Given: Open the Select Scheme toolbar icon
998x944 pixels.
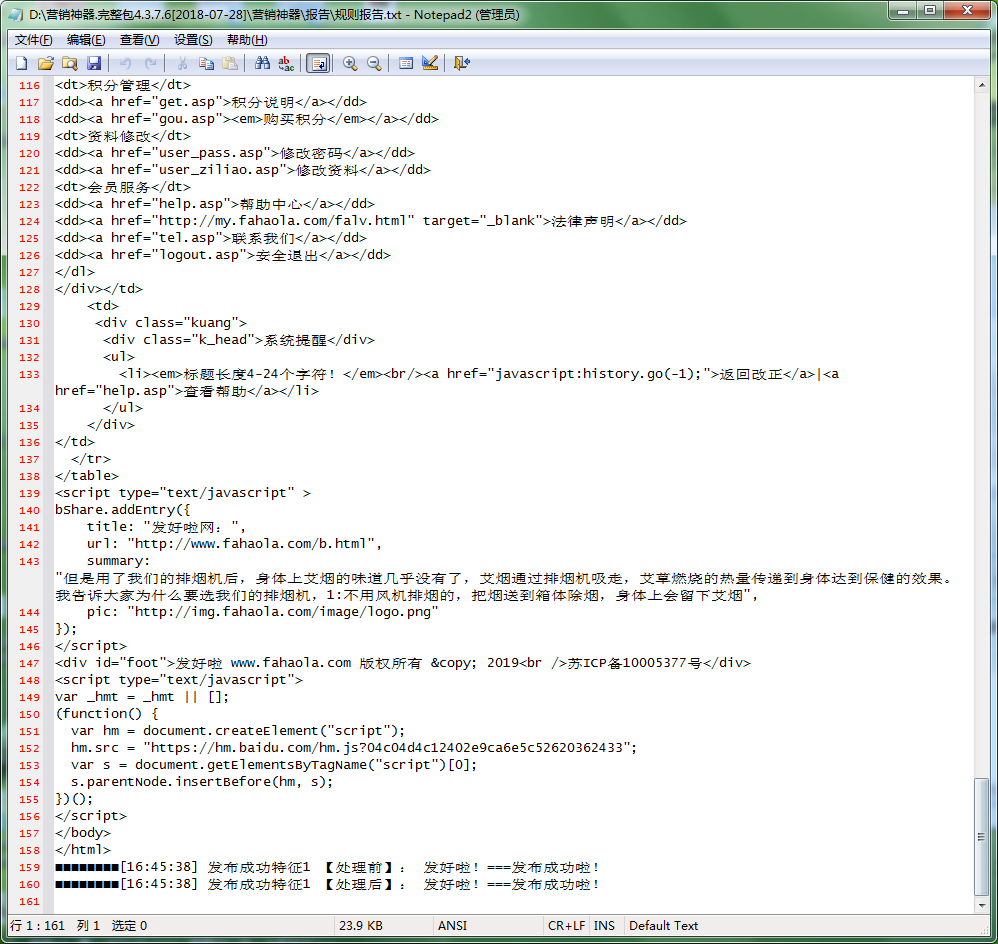Looking at the screenshot, I should (x=406, y=63).
